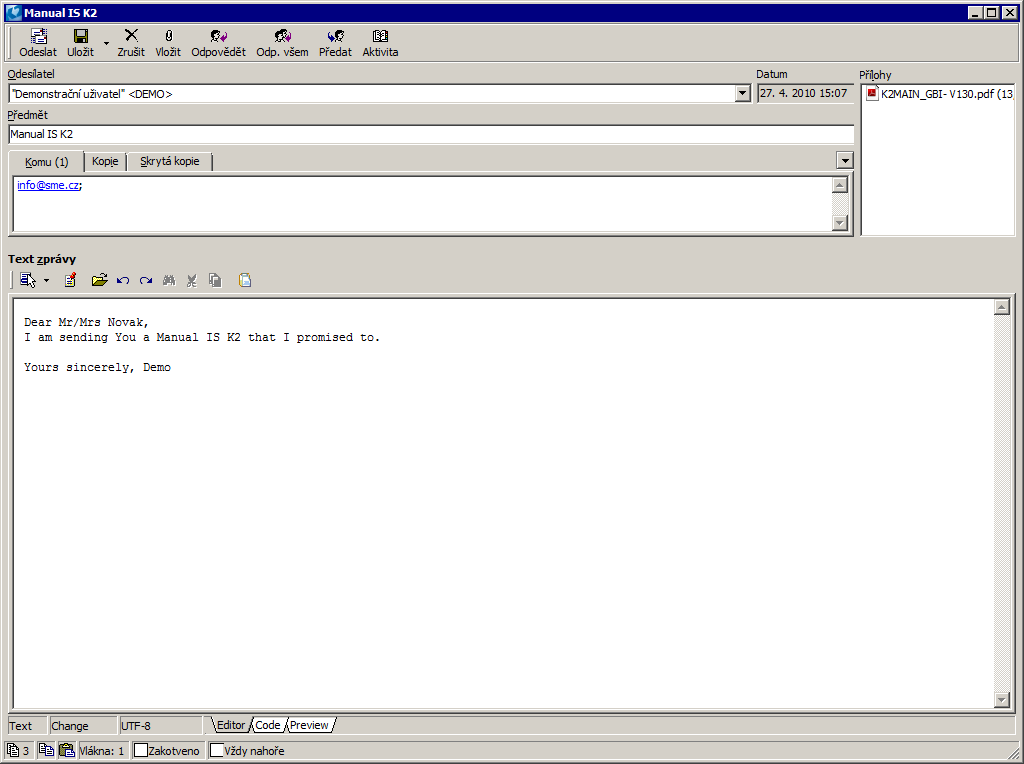Click the Text status field
The image size is (1024, 764).
[27, 725]
